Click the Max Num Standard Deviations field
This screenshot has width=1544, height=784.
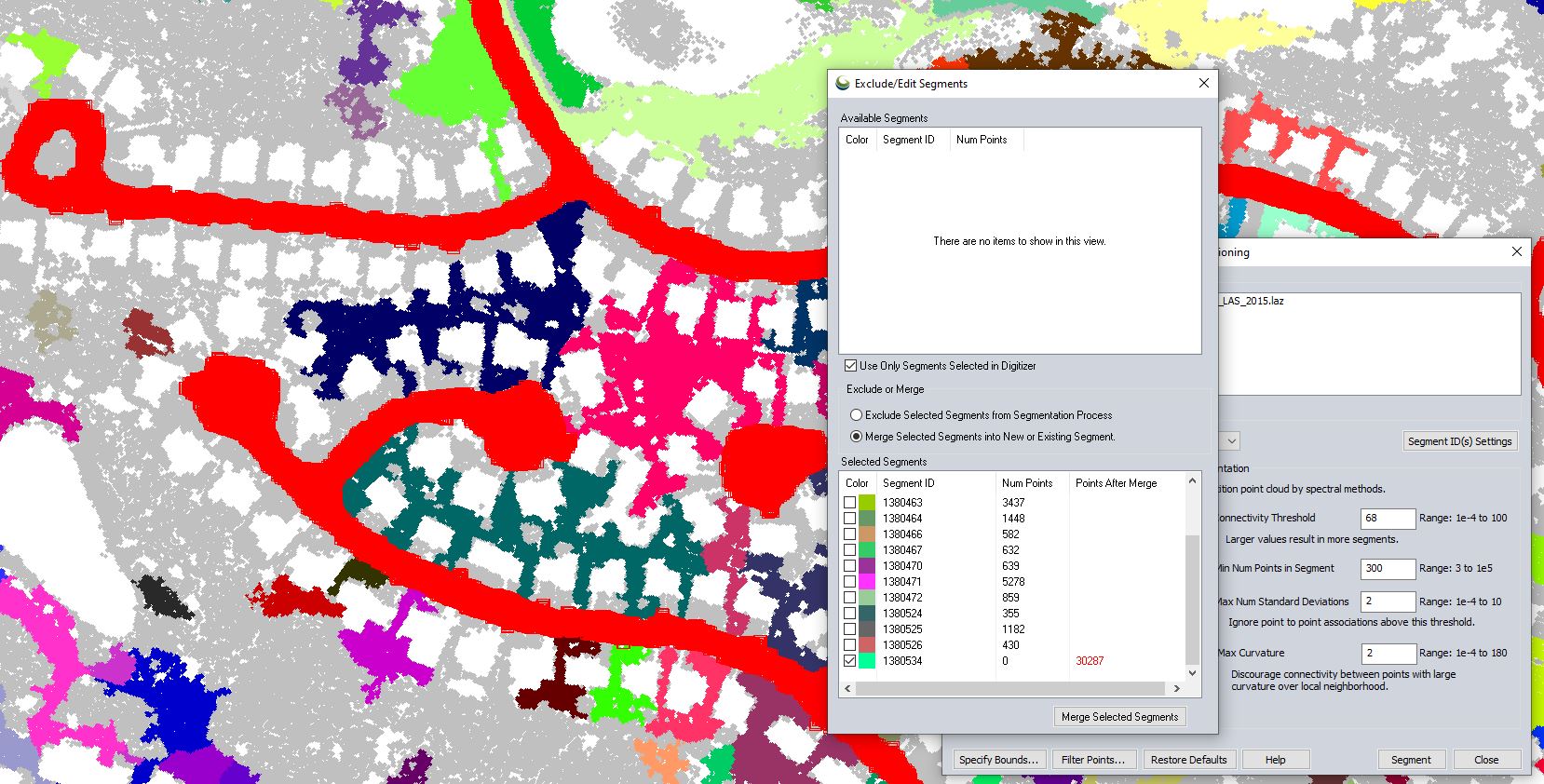pyautogui.click(x=1388, y=602)
